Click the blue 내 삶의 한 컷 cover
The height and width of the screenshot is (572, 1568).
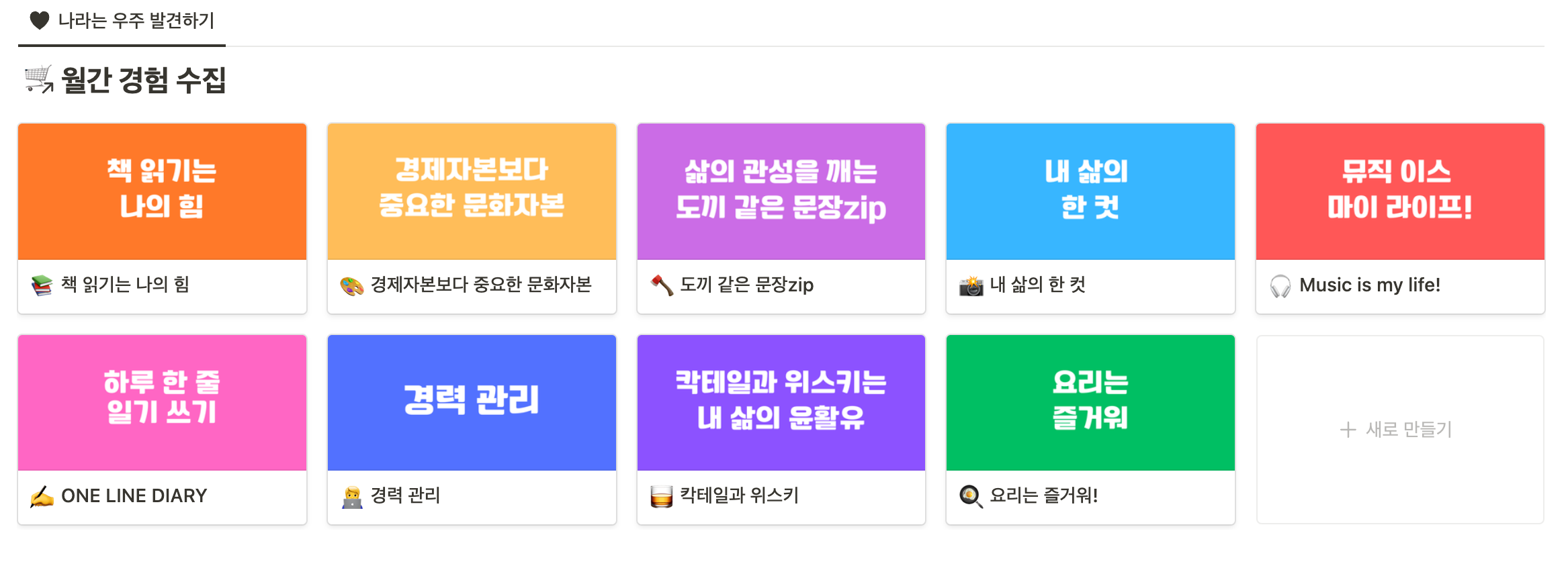click(1090, 191)
